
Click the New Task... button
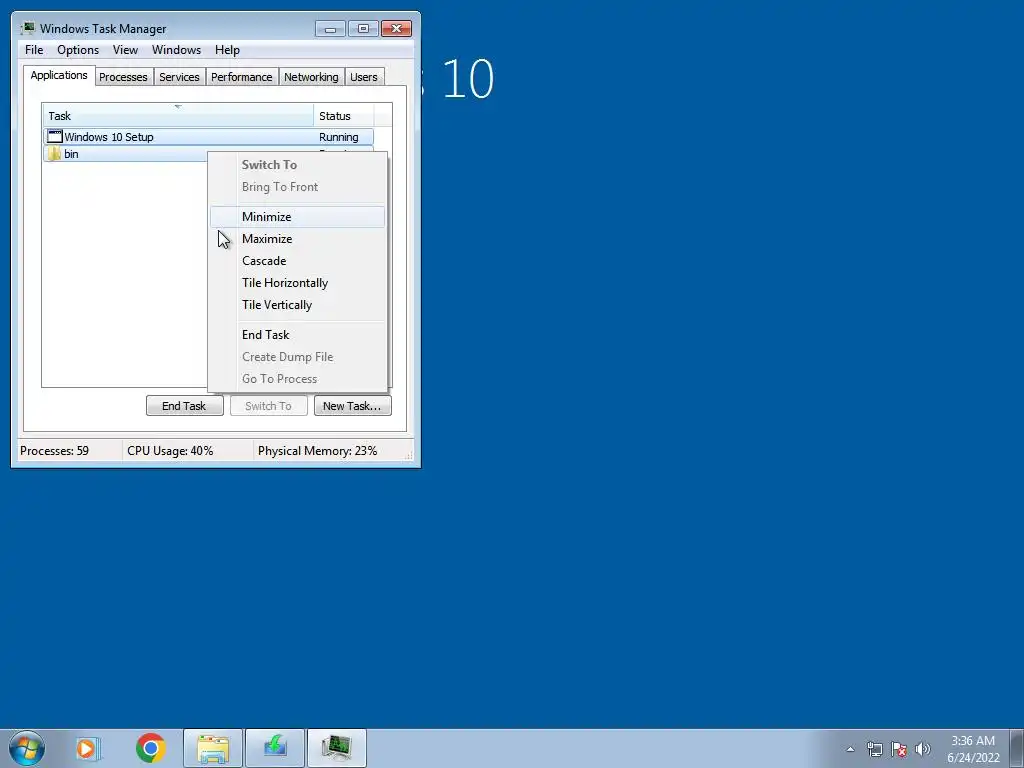pyautogui.click(x=353, y=406)
